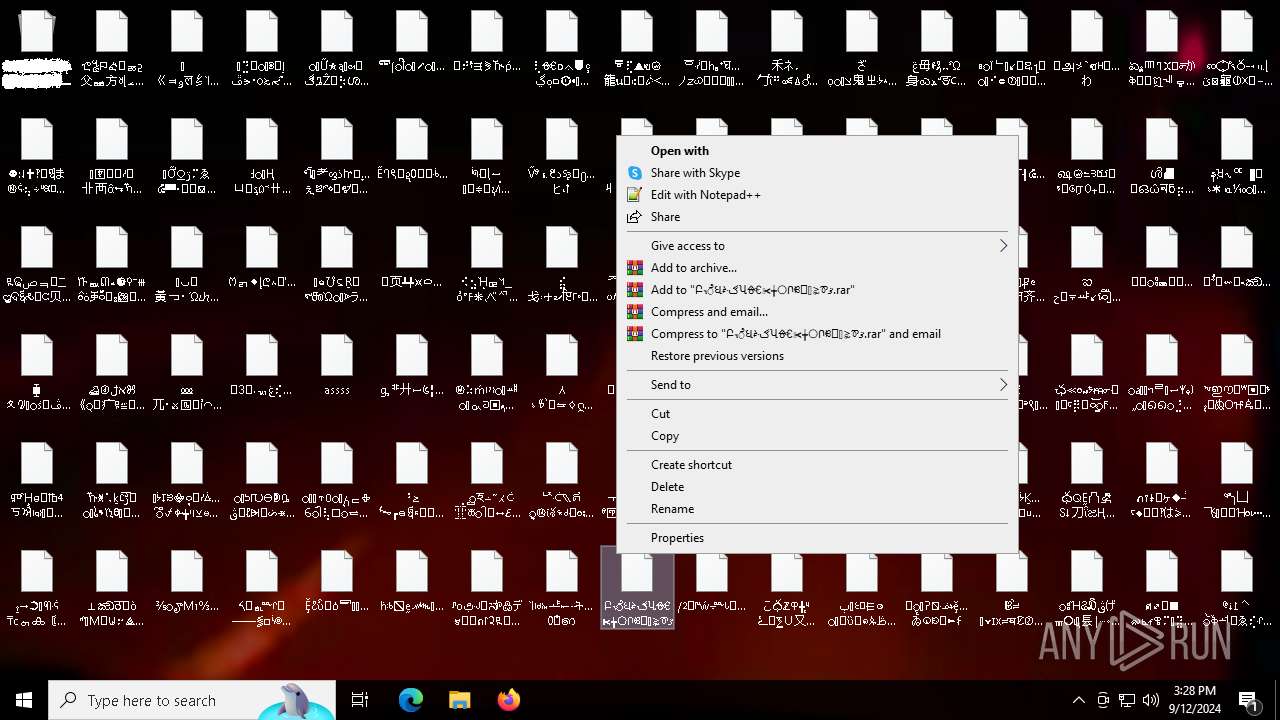Click the Skype icon in the context menu
1280x720 pixels.
[634, 173]
